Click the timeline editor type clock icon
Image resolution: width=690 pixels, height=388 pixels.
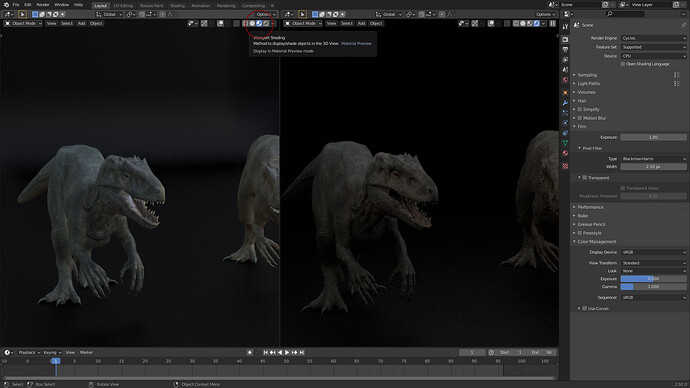pyautogui.click(x=7, y=352)
